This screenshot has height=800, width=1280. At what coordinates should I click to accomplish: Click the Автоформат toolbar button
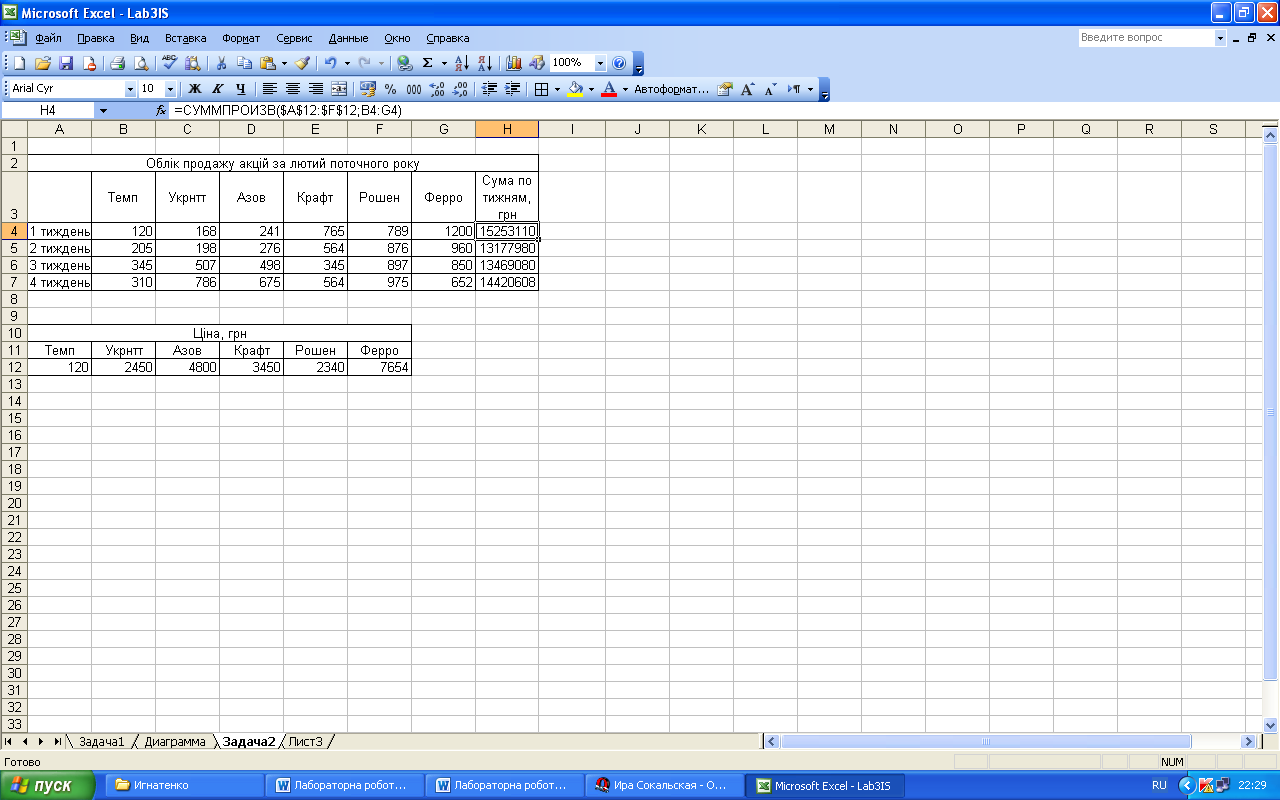(671, 89)
